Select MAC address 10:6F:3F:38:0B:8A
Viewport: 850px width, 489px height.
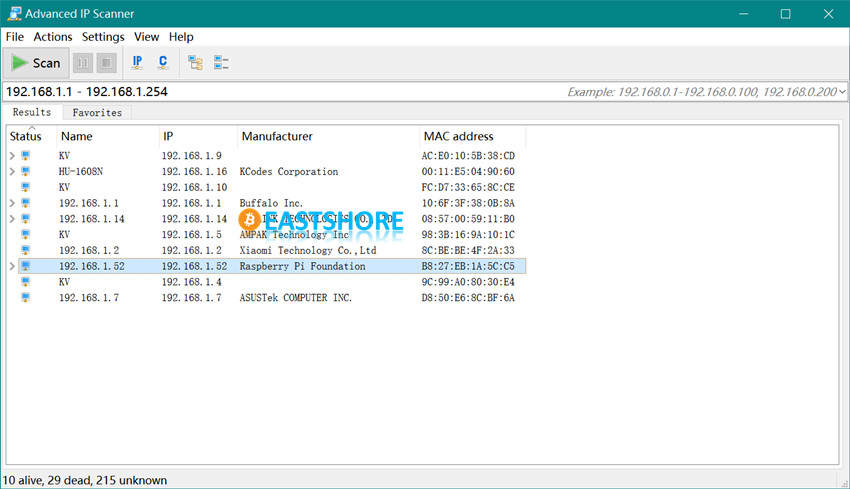tap(468, 203)
